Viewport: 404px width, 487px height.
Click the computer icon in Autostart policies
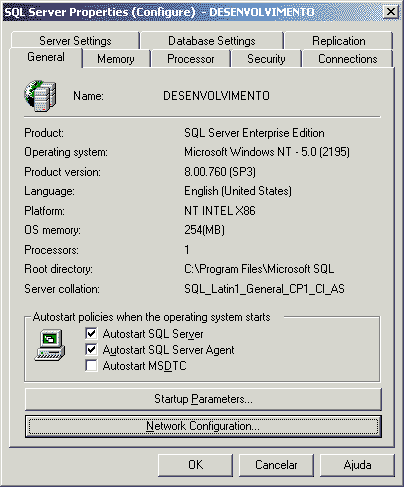(x=50, y=345)
